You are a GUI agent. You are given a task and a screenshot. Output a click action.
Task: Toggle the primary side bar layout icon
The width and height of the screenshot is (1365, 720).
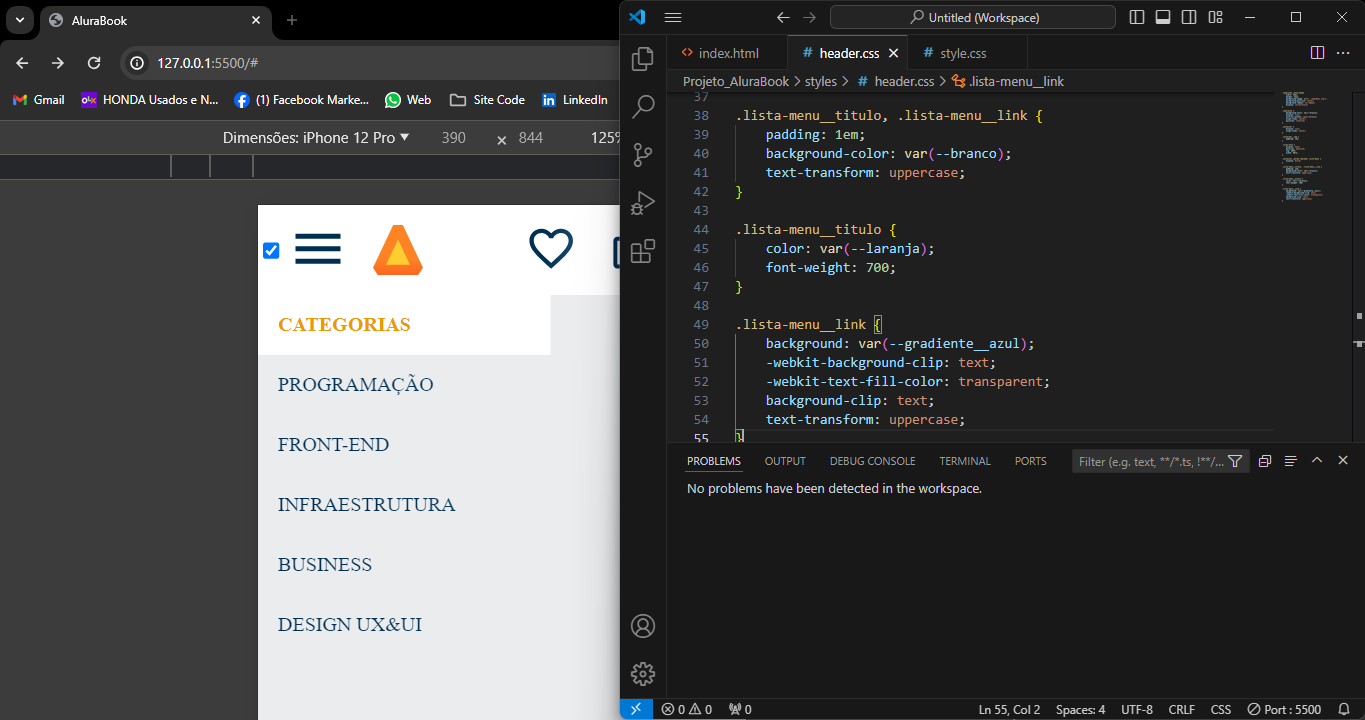pyautogui.click(x=1137, y=17)
